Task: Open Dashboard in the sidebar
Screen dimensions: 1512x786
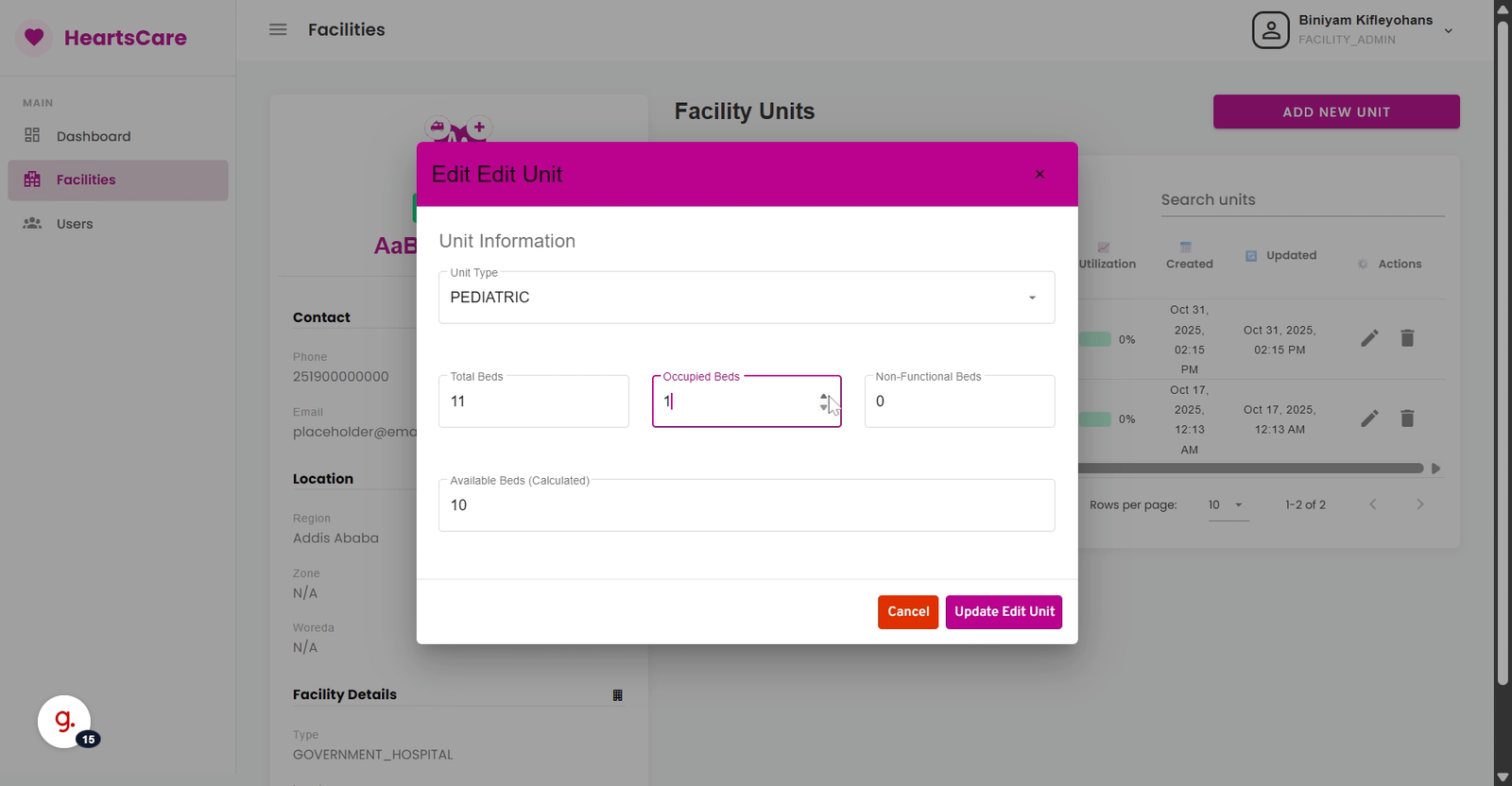Action: (93, 136)
